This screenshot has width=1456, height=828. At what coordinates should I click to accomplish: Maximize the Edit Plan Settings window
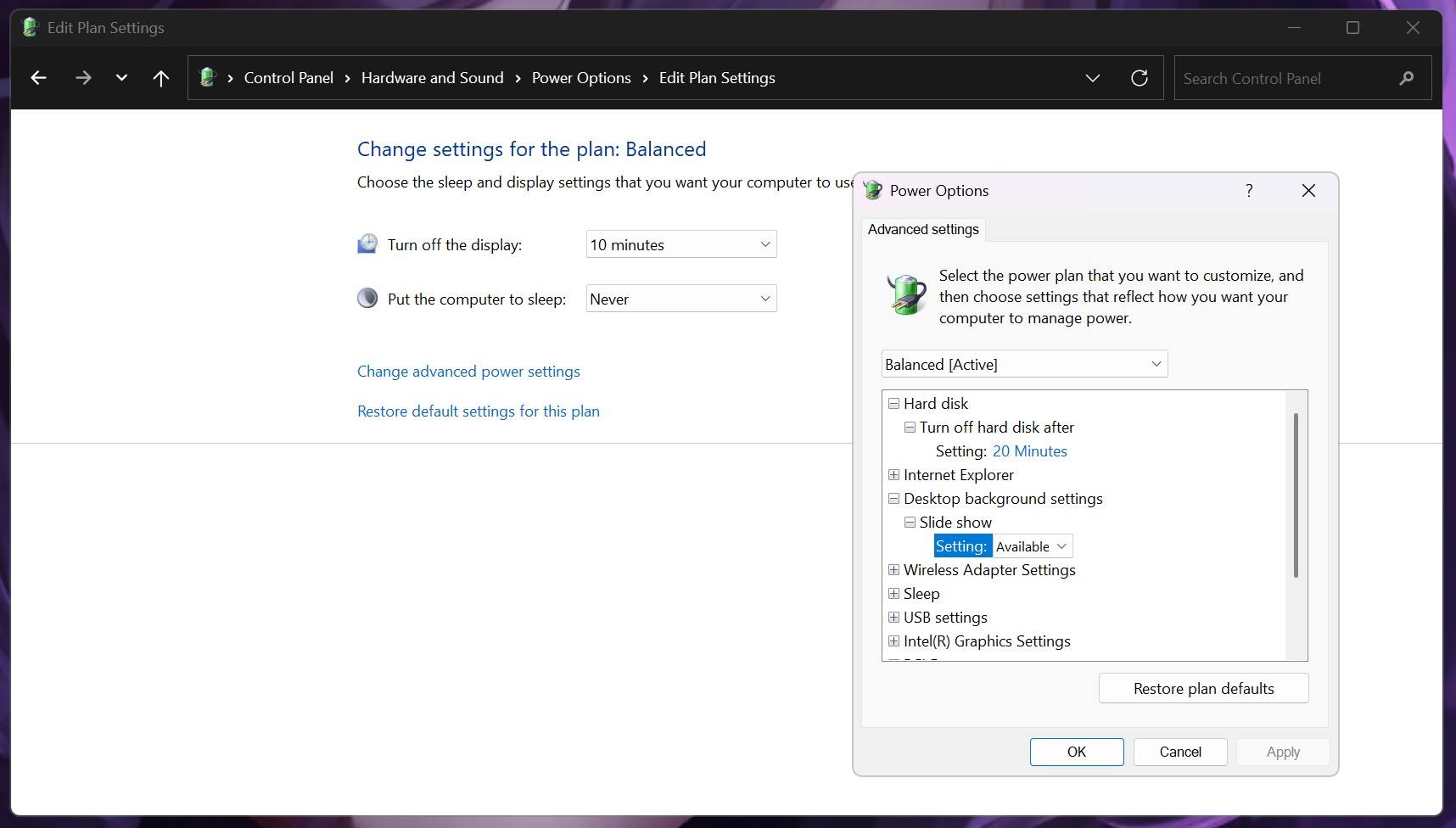click(x=1352, y=28)
